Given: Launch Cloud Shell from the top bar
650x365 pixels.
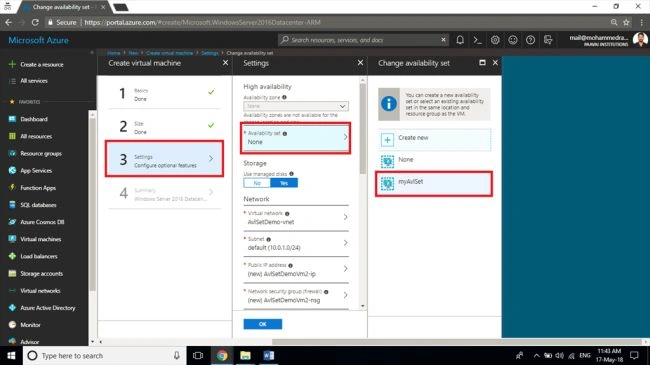Looking at the screenshot, I should tap(478, 40).
